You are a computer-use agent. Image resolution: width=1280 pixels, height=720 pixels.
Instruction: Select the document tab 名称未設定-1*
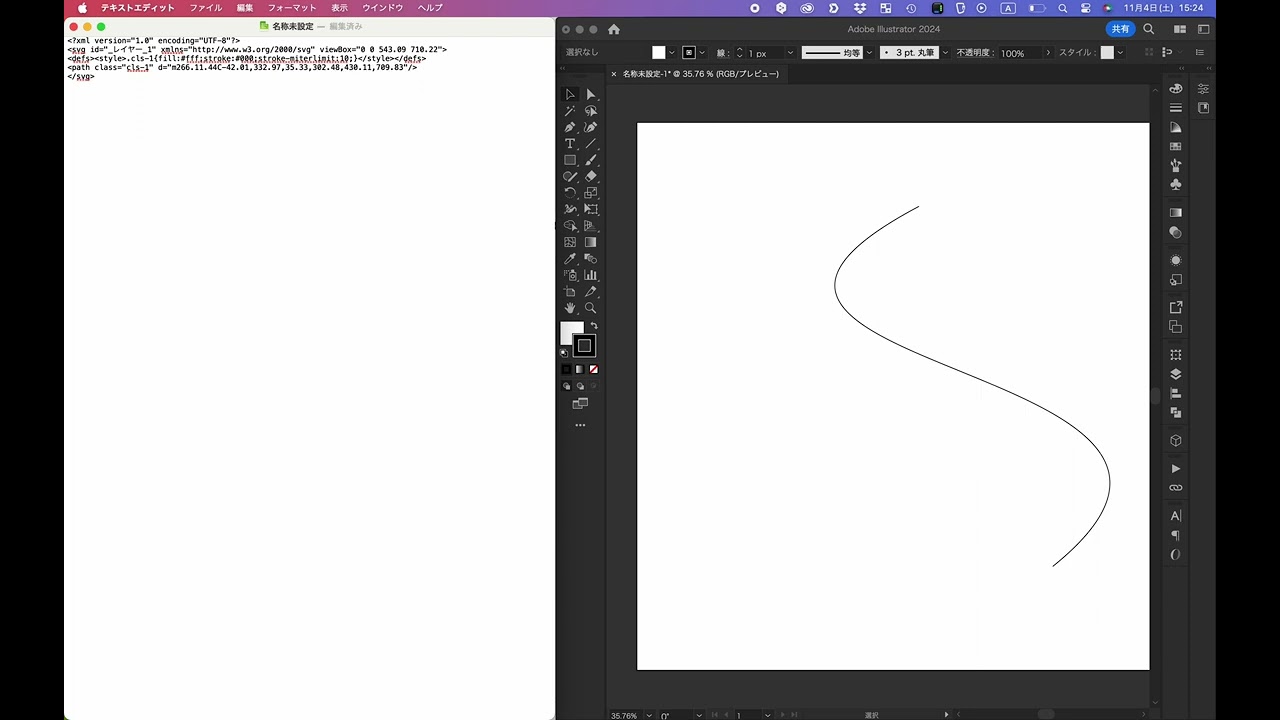coord(700,74)
